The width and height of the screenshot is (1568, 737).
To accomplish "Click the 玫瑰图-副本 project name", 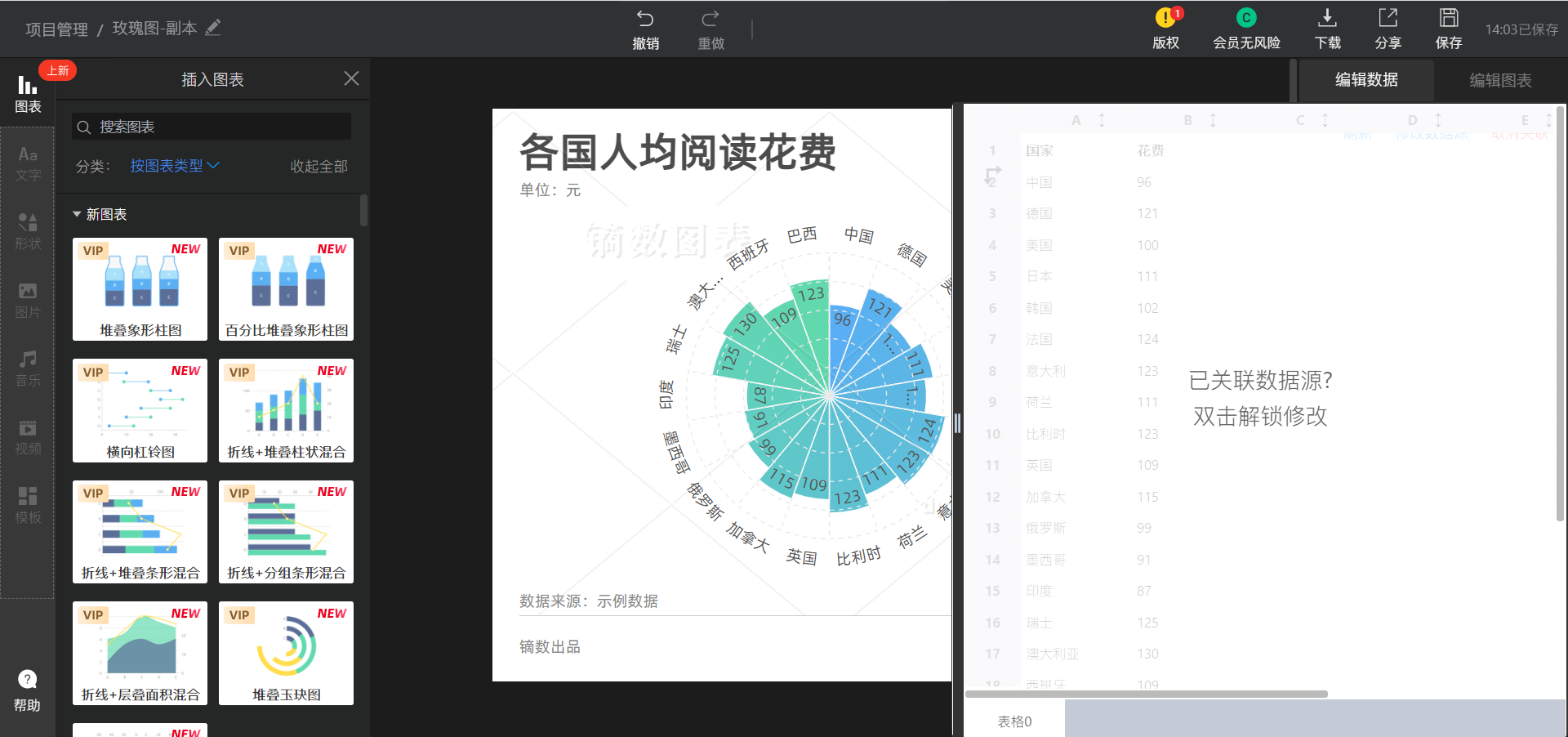I will [154, 28].
